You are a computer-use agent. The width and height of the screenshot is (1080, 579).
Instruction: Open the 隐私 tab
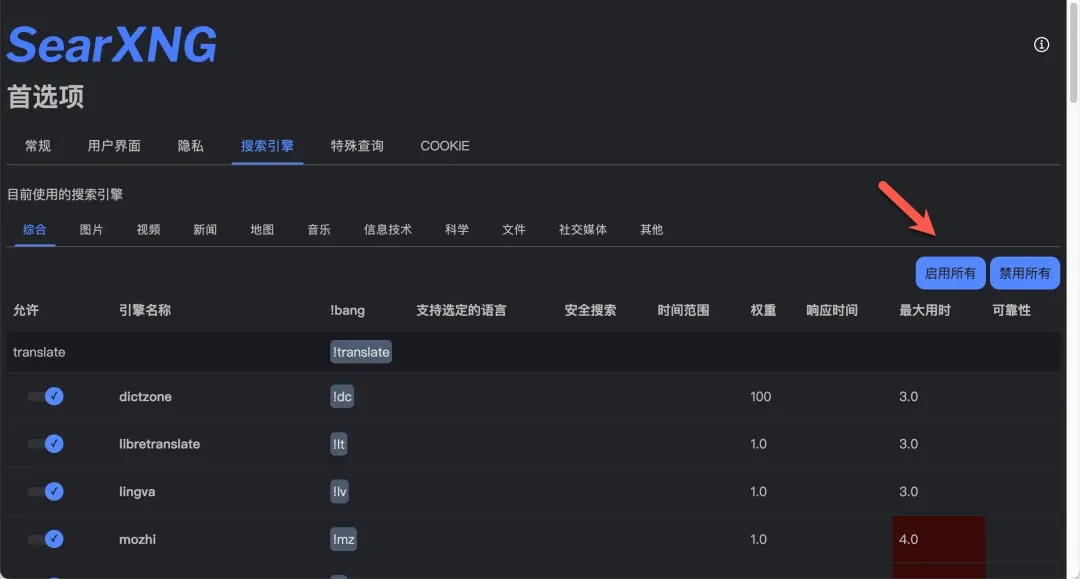coord(190,146)
